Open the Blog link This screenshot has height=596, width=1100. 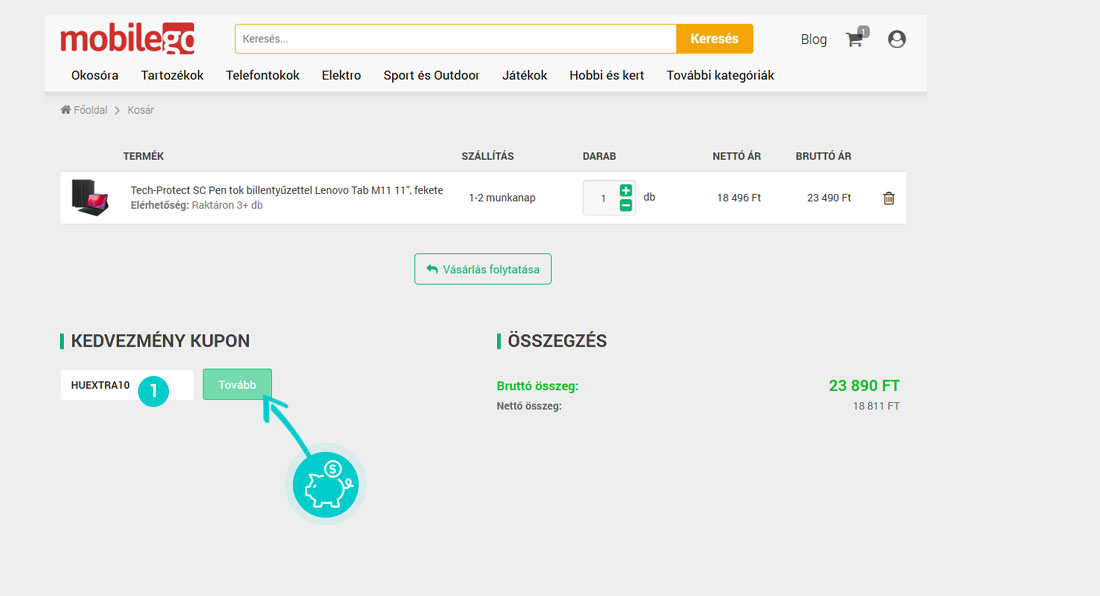813,39
